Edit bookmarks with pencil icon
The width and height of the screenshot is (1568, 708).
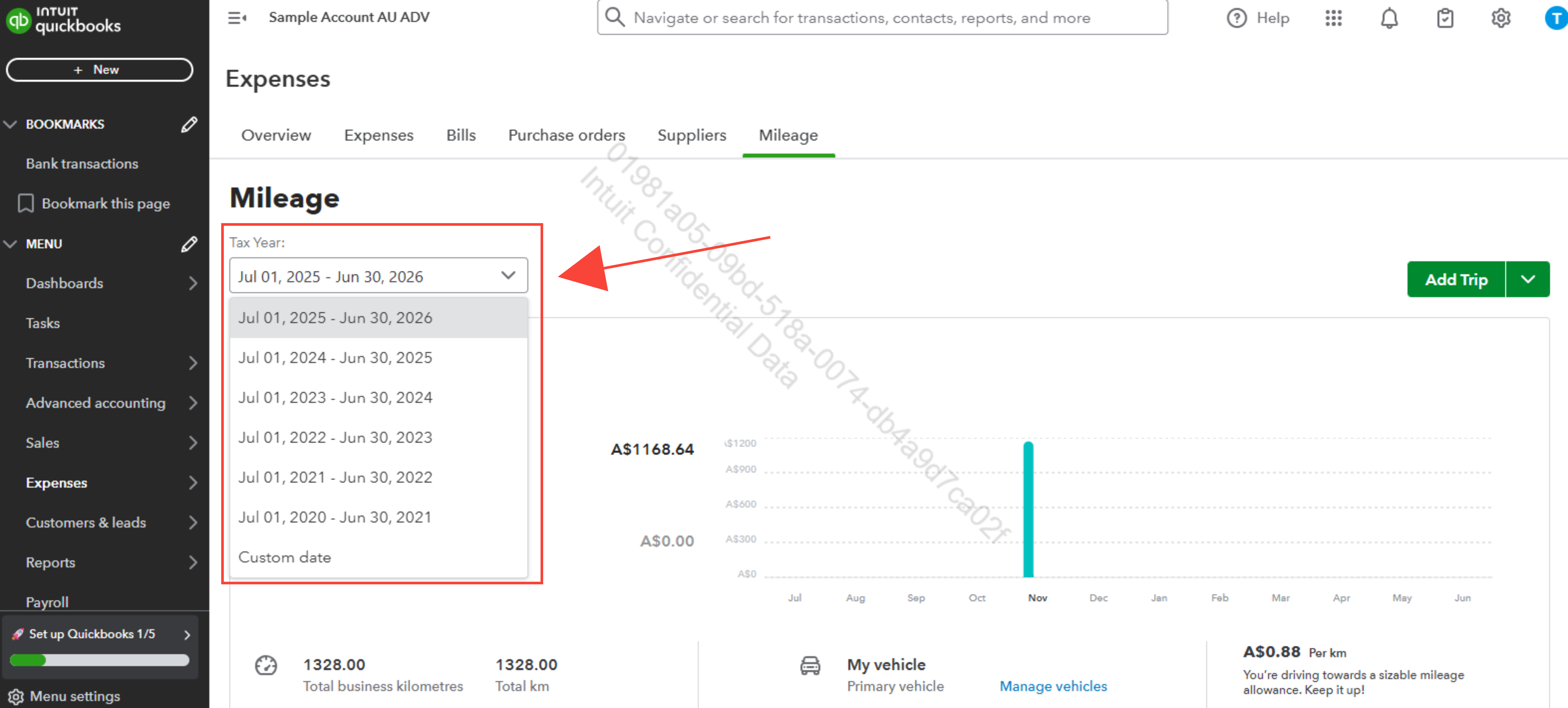pos(189,124)
